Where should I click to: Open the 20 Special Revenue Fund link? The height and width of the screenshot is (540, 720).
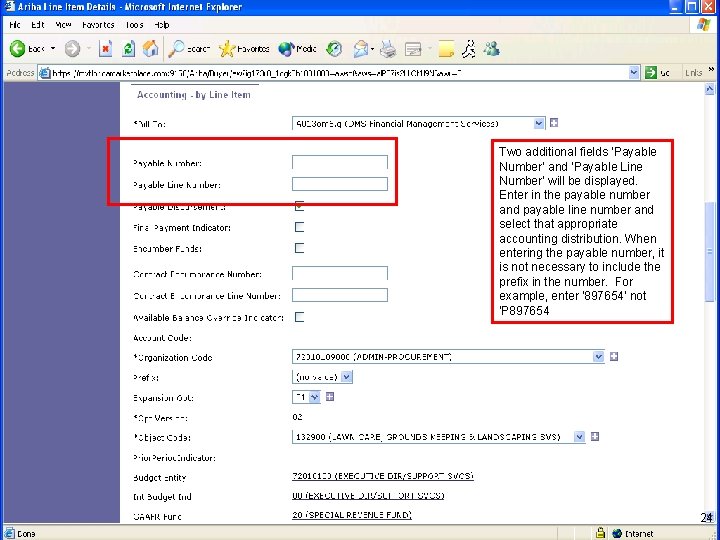[352, 515]
